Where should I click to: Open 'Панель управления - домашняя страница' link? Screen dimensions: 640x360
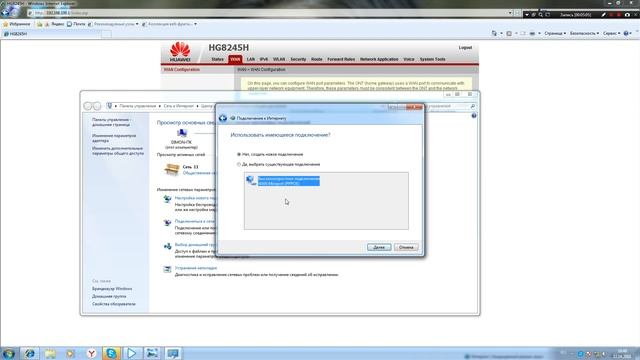point(111,122)
